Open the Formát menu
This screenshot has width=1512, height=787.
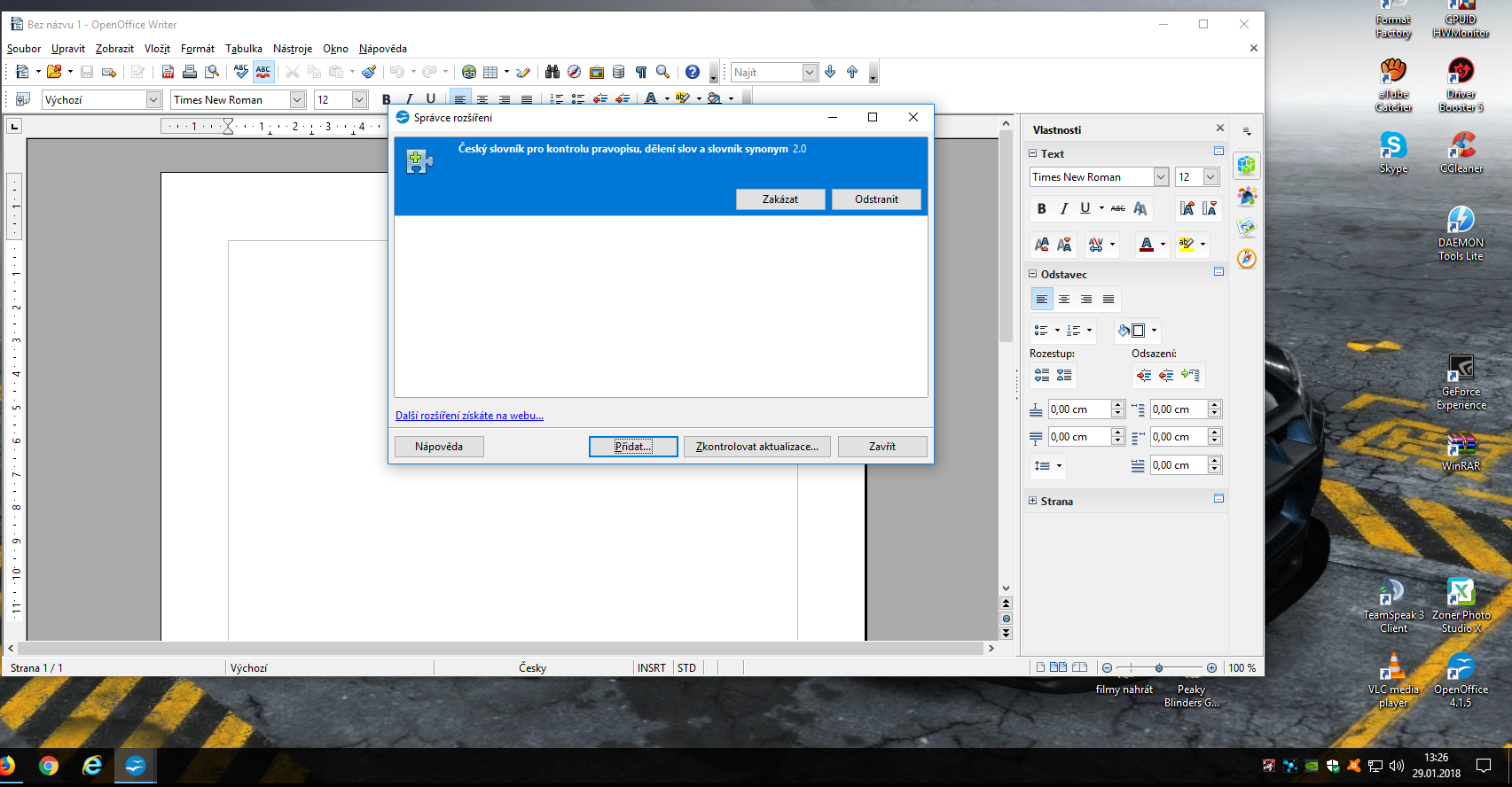pyautogui.click(x=197, y=49)
